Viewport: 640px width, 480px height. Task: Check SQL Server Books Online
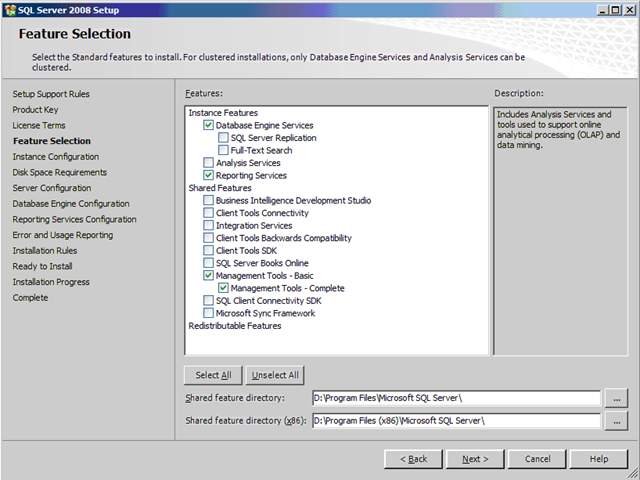pyautogui.click(x=208, y=263)
